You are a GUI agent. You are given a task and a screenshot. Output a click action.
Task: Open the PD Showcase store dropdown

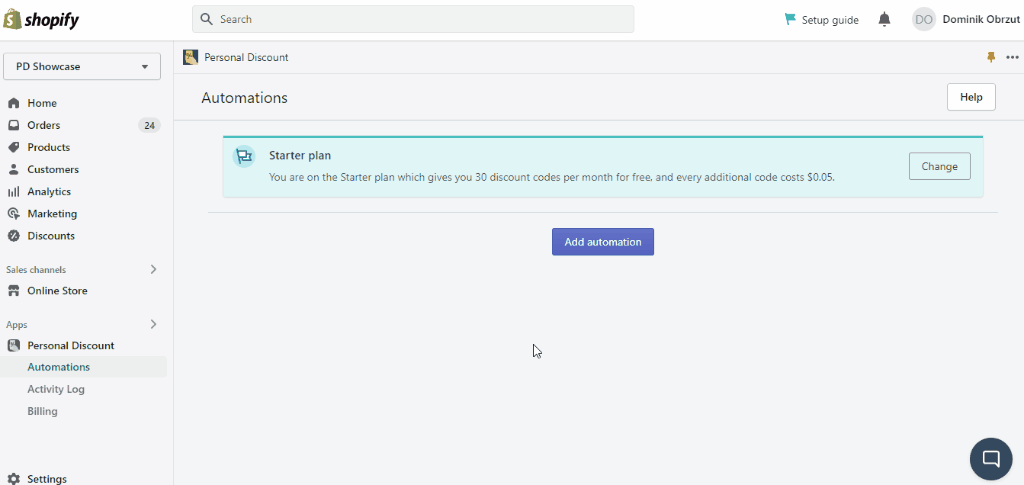click(x=82, y=67)
